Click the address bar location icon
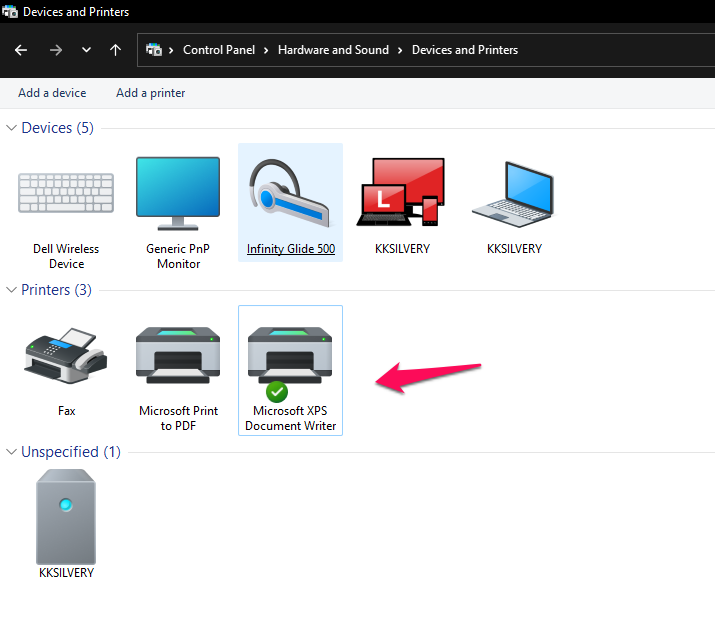This screenshot has height=618, width=715. click(154, 49)
